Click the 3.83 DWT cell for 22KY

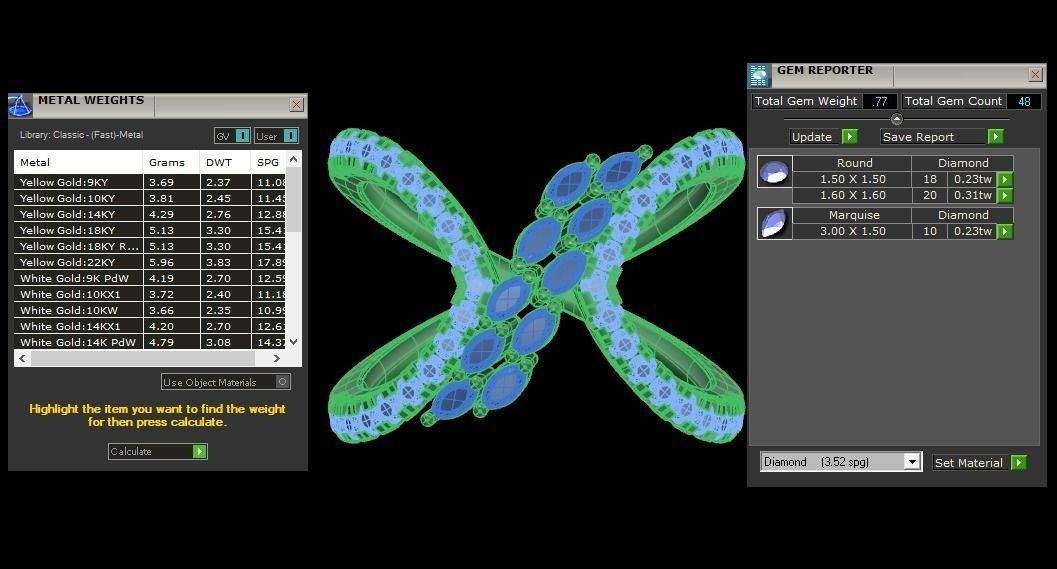pos(225,262)
